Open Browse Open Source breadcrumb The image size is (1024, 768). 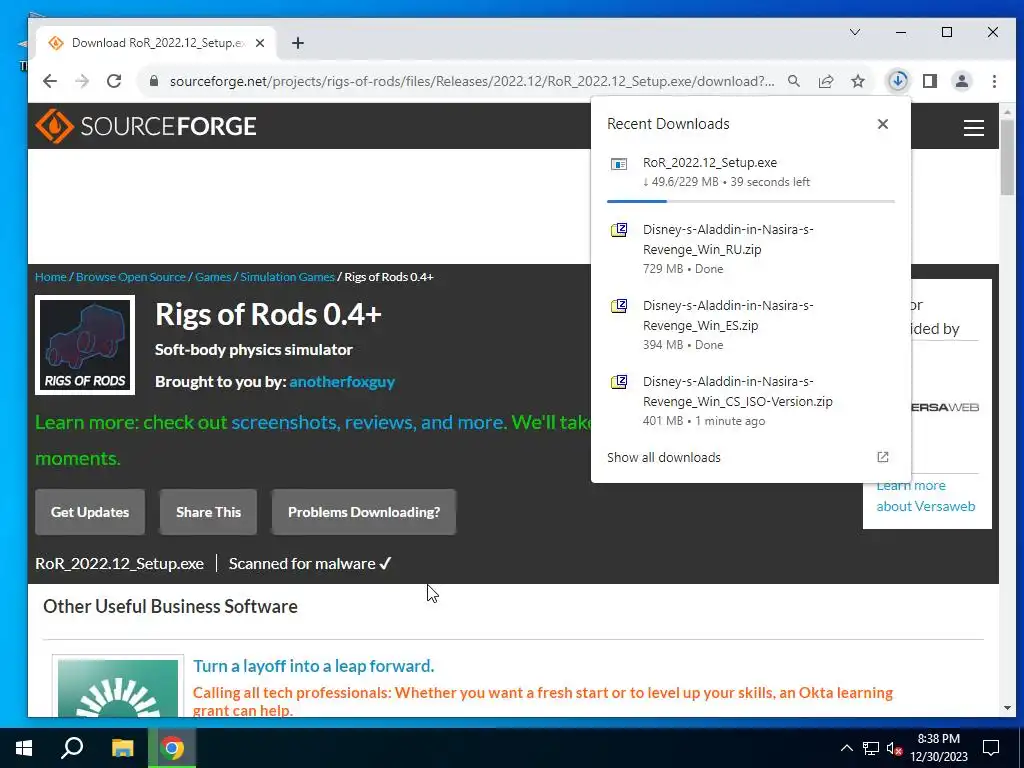131,277
